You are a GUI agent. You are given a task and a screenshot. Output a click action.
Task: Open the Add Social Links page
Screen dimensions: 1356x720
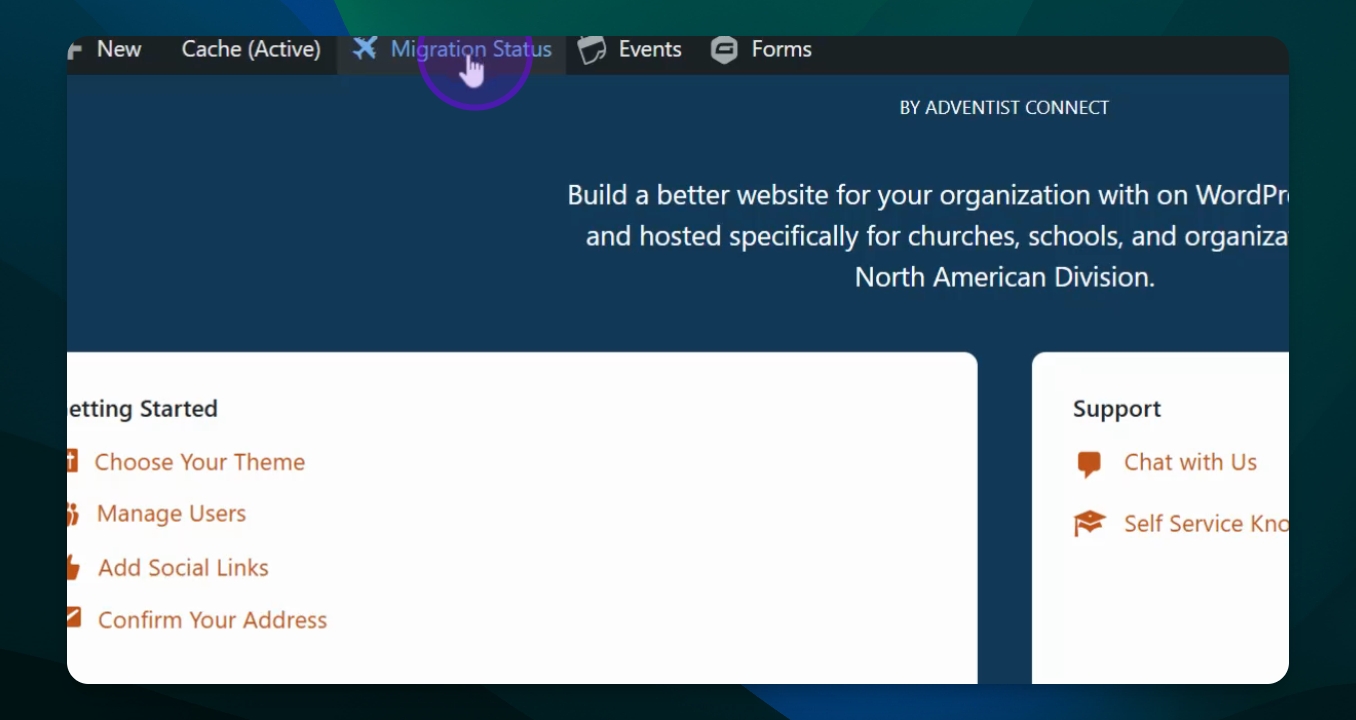point(183,568)
